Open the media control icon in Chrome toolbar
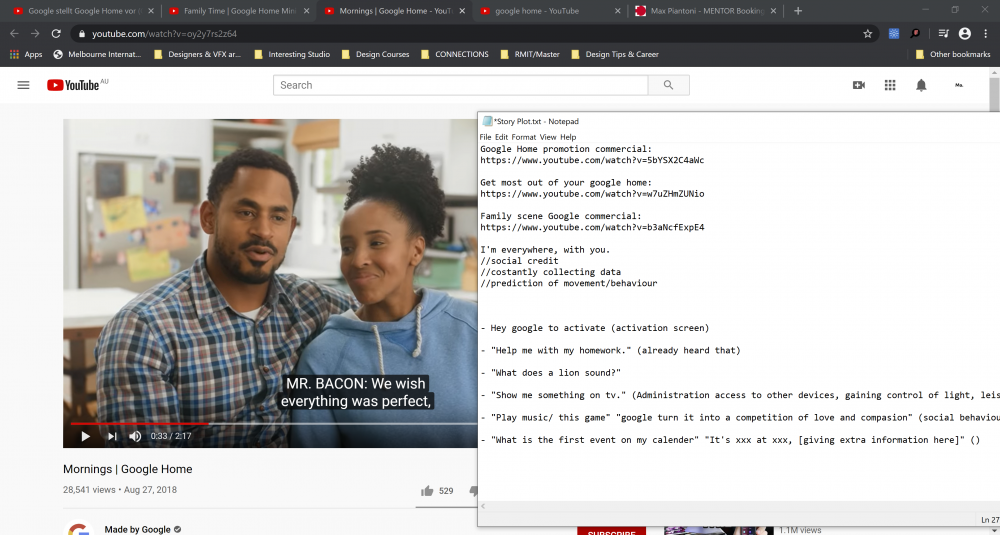1000x535 pixels. tap(943, 34)
